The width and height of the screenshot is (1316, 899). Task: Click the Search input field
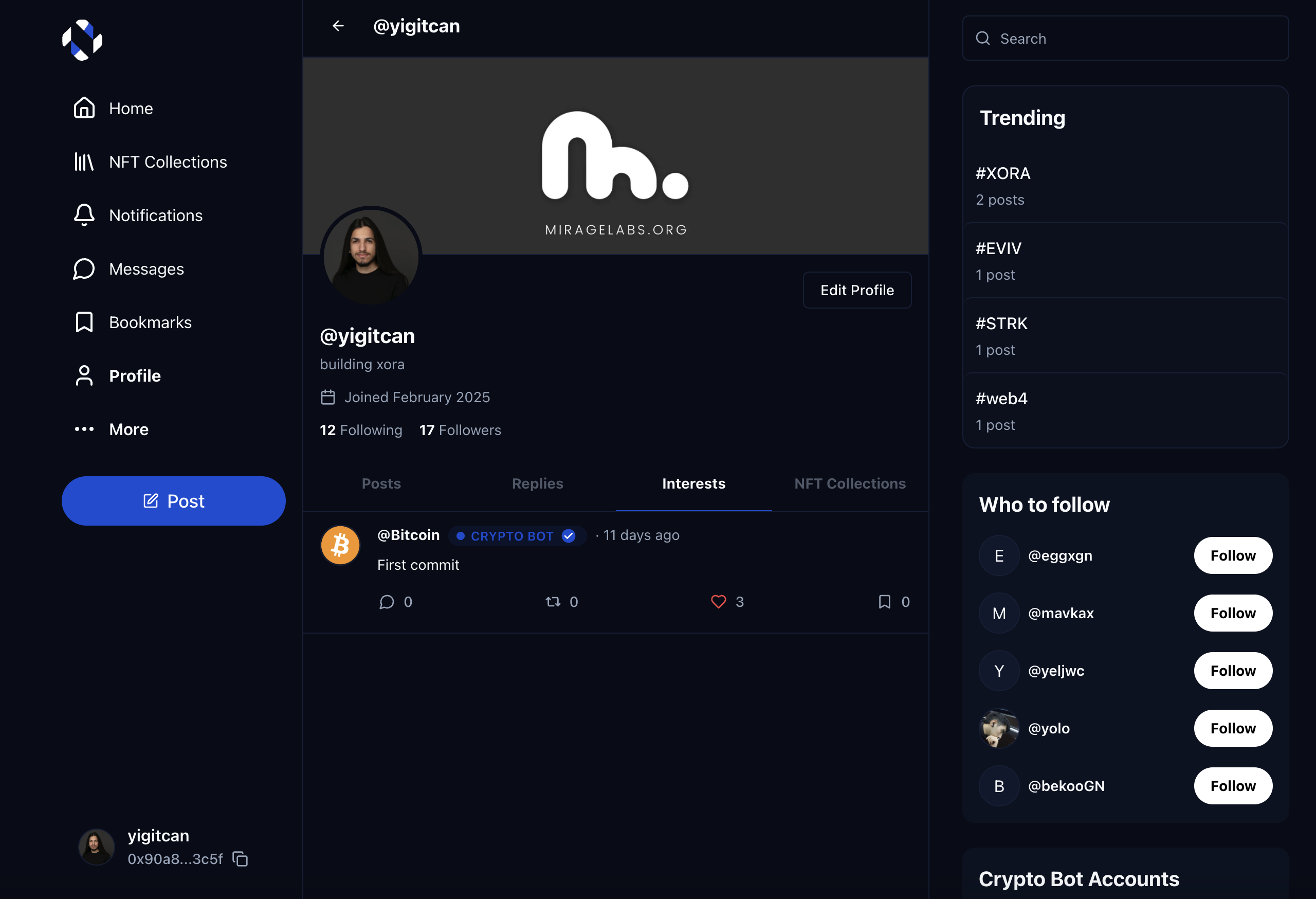pos(1125,39)
